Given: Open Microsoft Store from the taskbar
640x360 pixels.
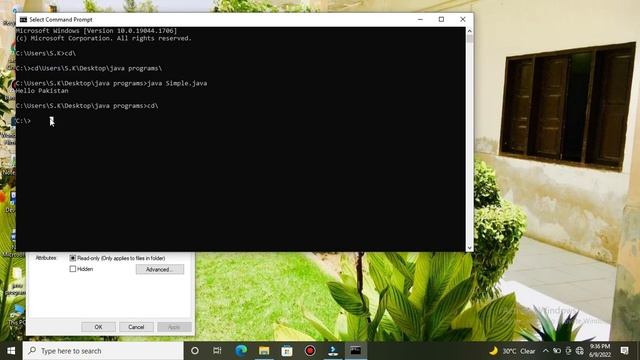Looking at the screenshot, I should tap(287, 351).
